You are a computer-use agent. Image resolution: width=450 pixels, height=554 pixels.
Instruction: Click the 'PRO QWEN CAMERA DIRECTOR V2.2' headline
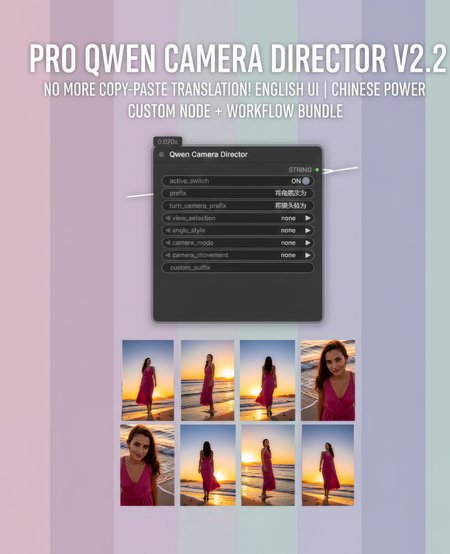[238, 58]
